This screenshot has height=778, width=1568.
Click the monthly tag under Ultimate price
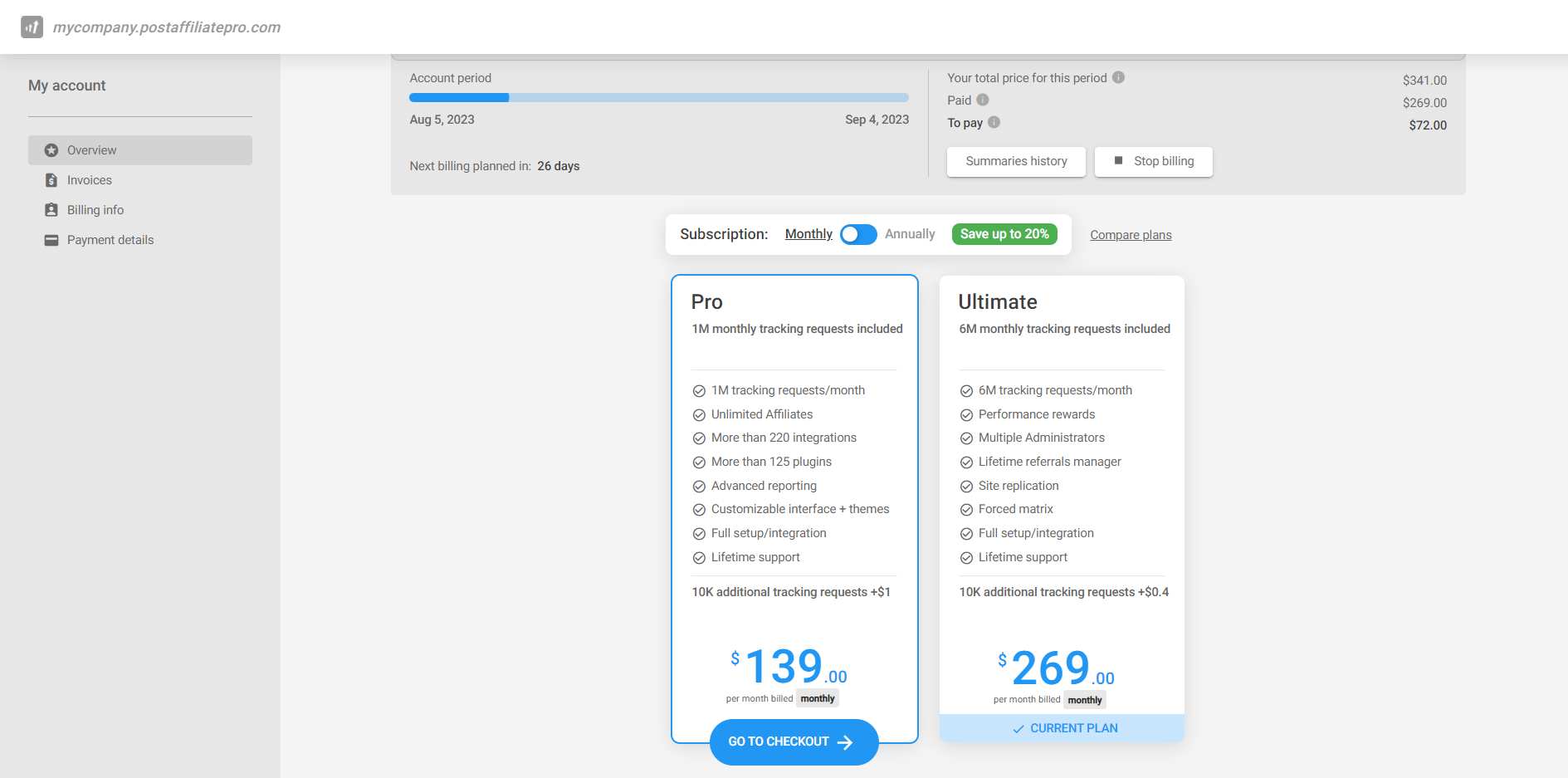coord(1085,700)
